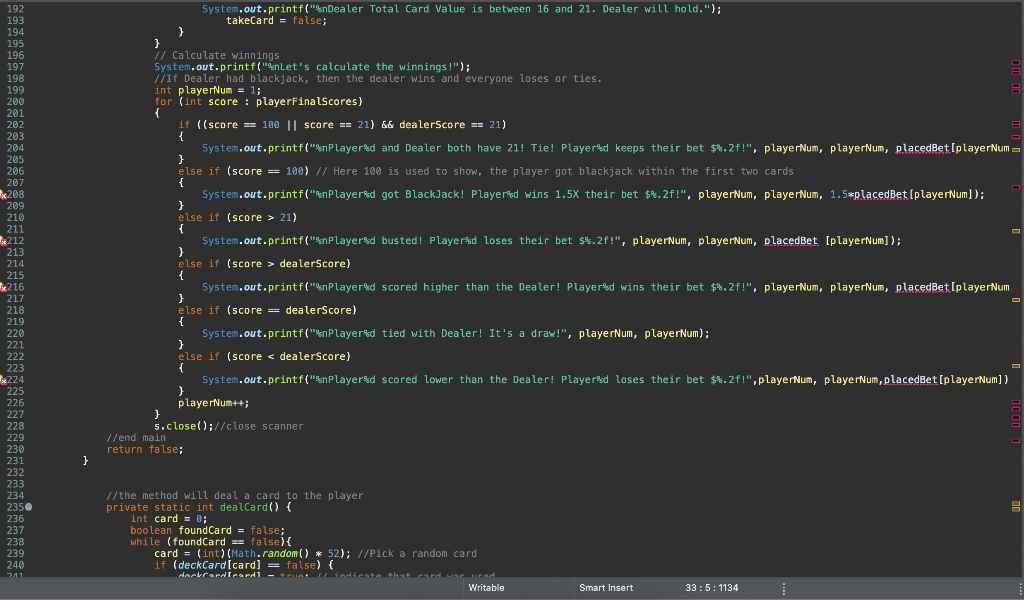Click the 'tied with Dealer' printf line
This screenshot has height=600, width=1024.
coord(456,334)
